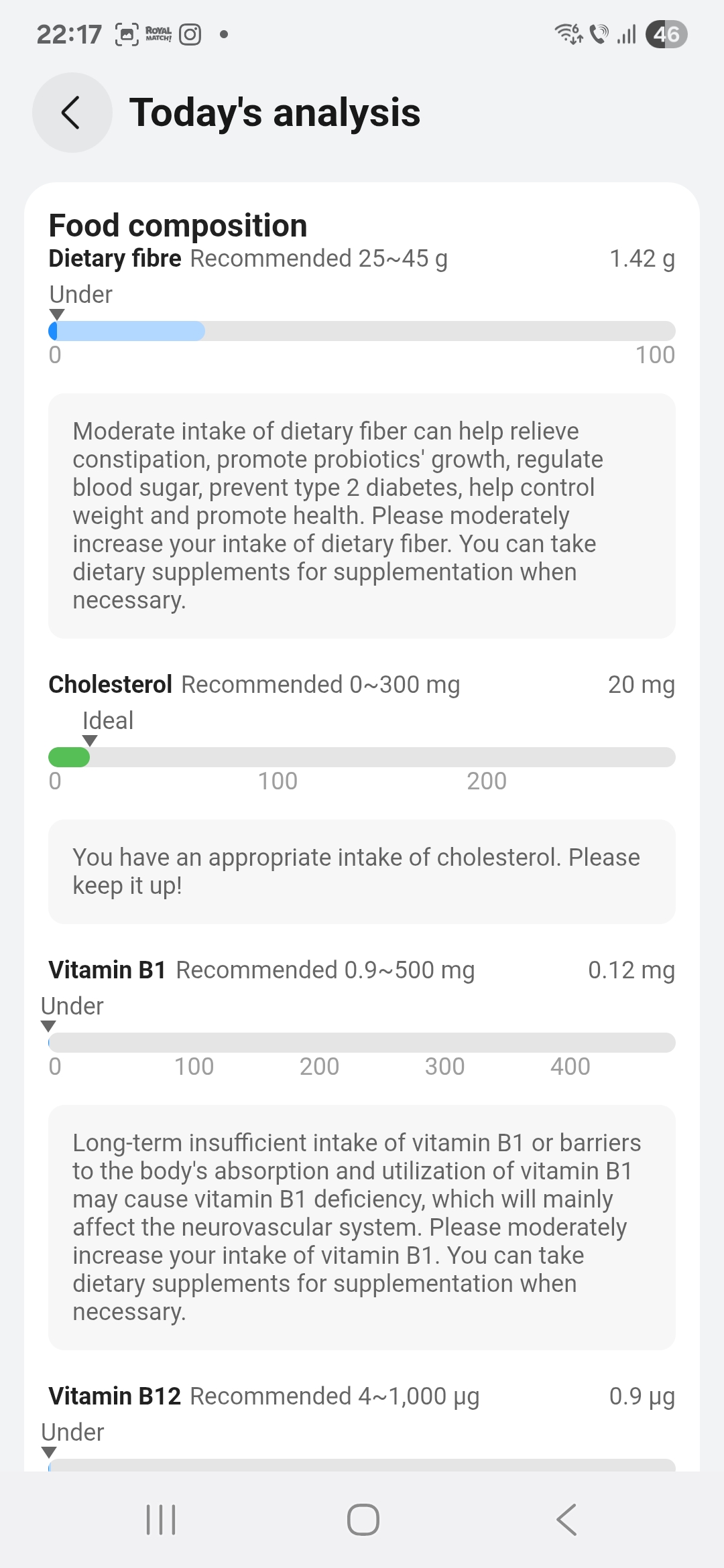Tap the Wi-Fi calling phone status icon
Screen dimensions: 724x1568
599,34
